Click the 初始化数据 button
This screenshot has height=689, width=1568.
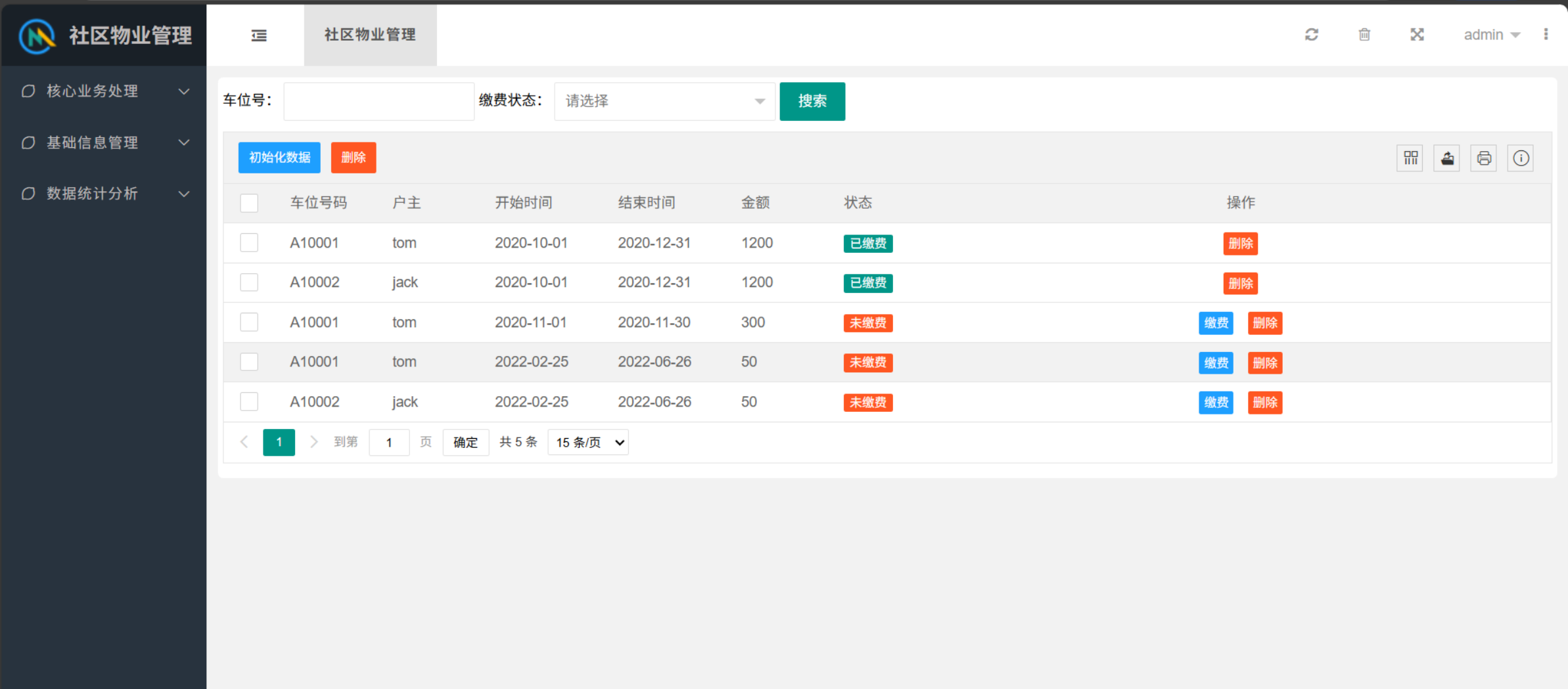tap(279, 158)
